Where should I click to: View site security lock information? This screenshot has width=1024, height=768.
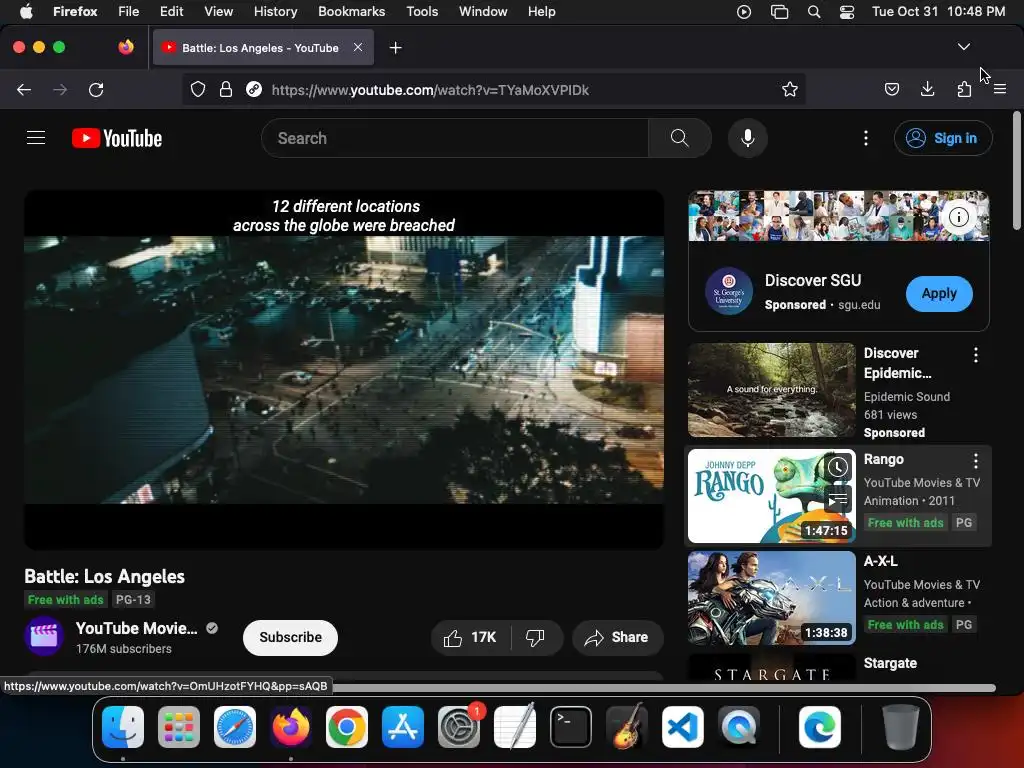226,89
